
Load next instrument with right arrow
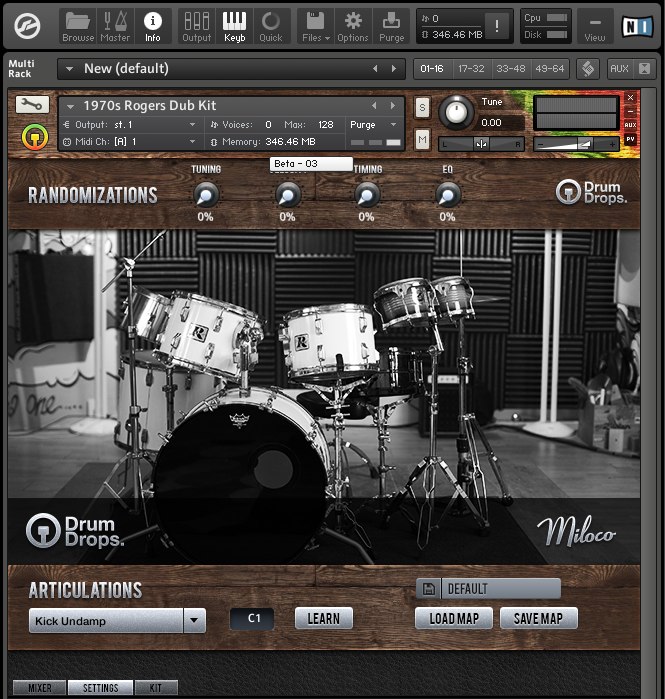(x=393, y=106)
